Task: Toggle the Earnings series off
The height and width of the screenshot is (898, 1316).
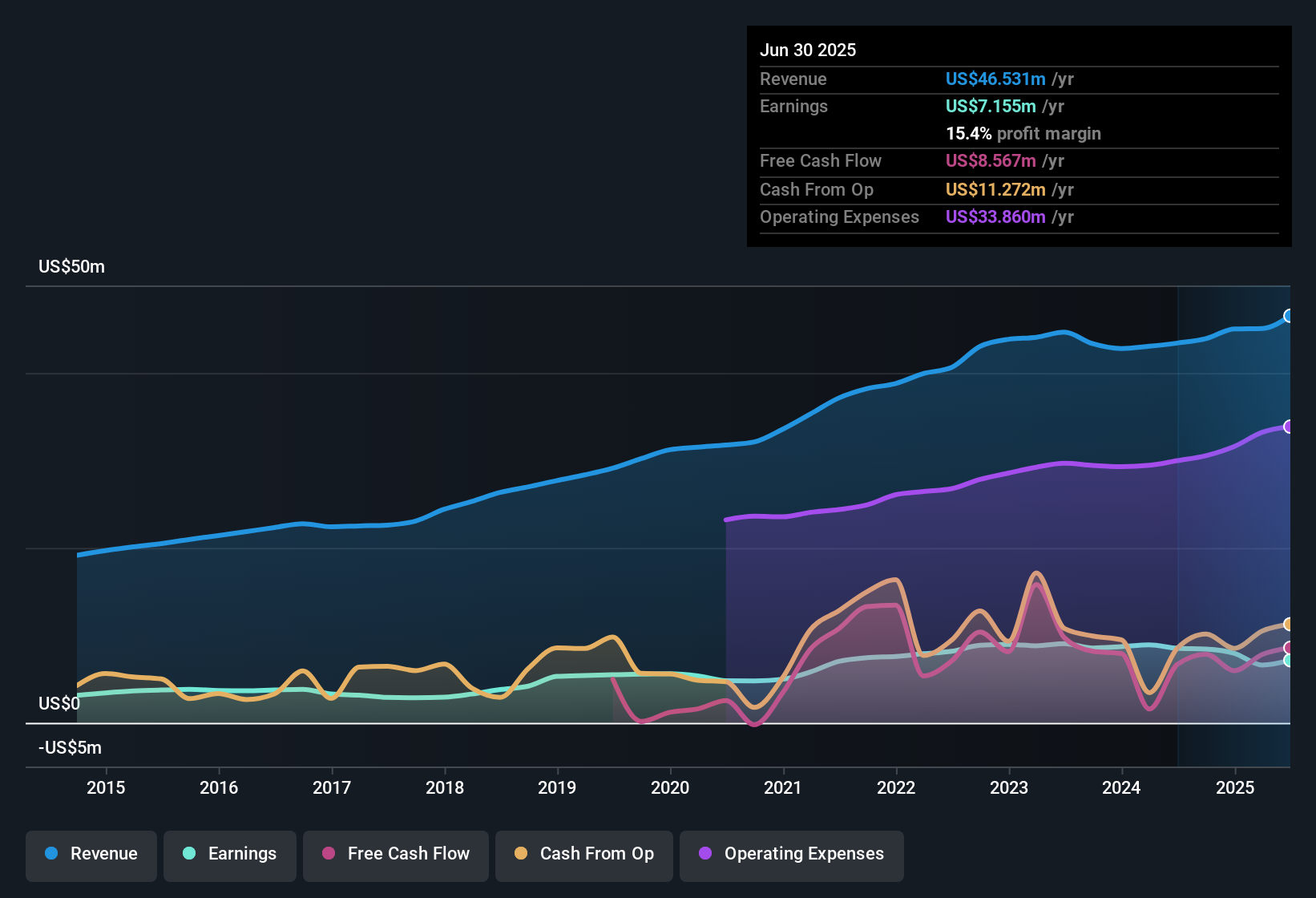Action: pyautogui.click(x=229, y=854)
